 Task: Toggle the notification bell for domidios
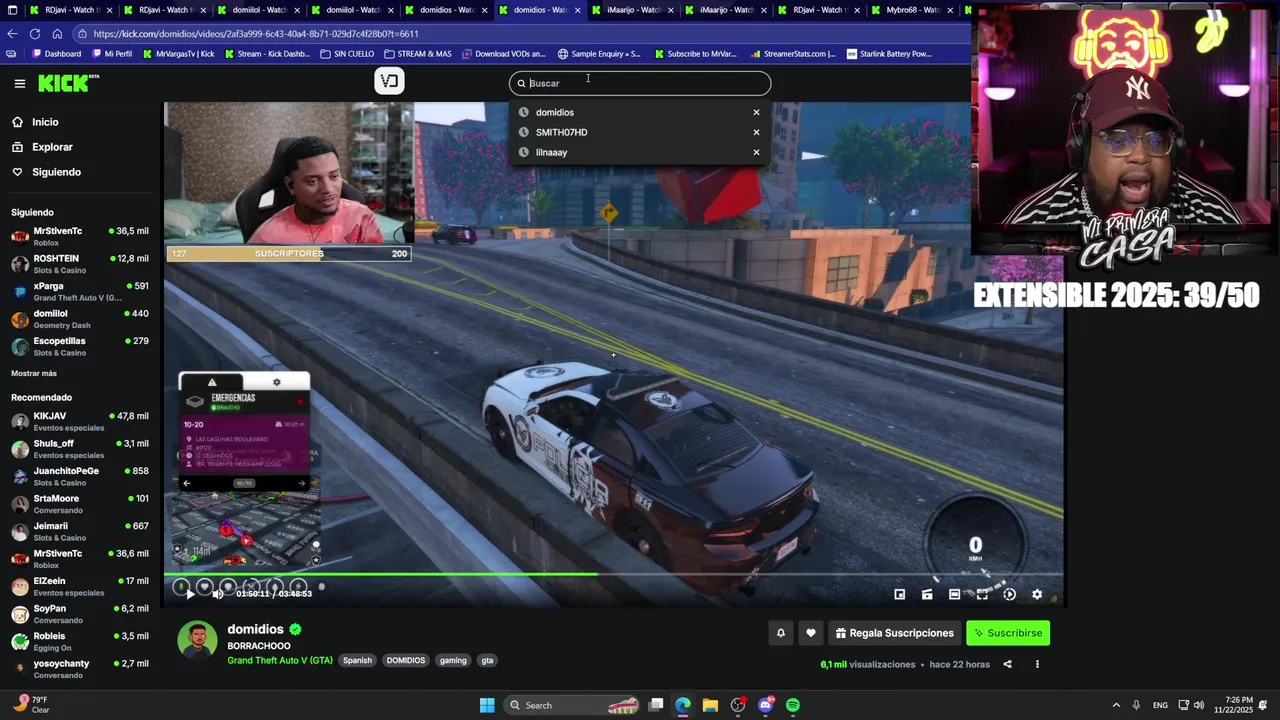781,633
